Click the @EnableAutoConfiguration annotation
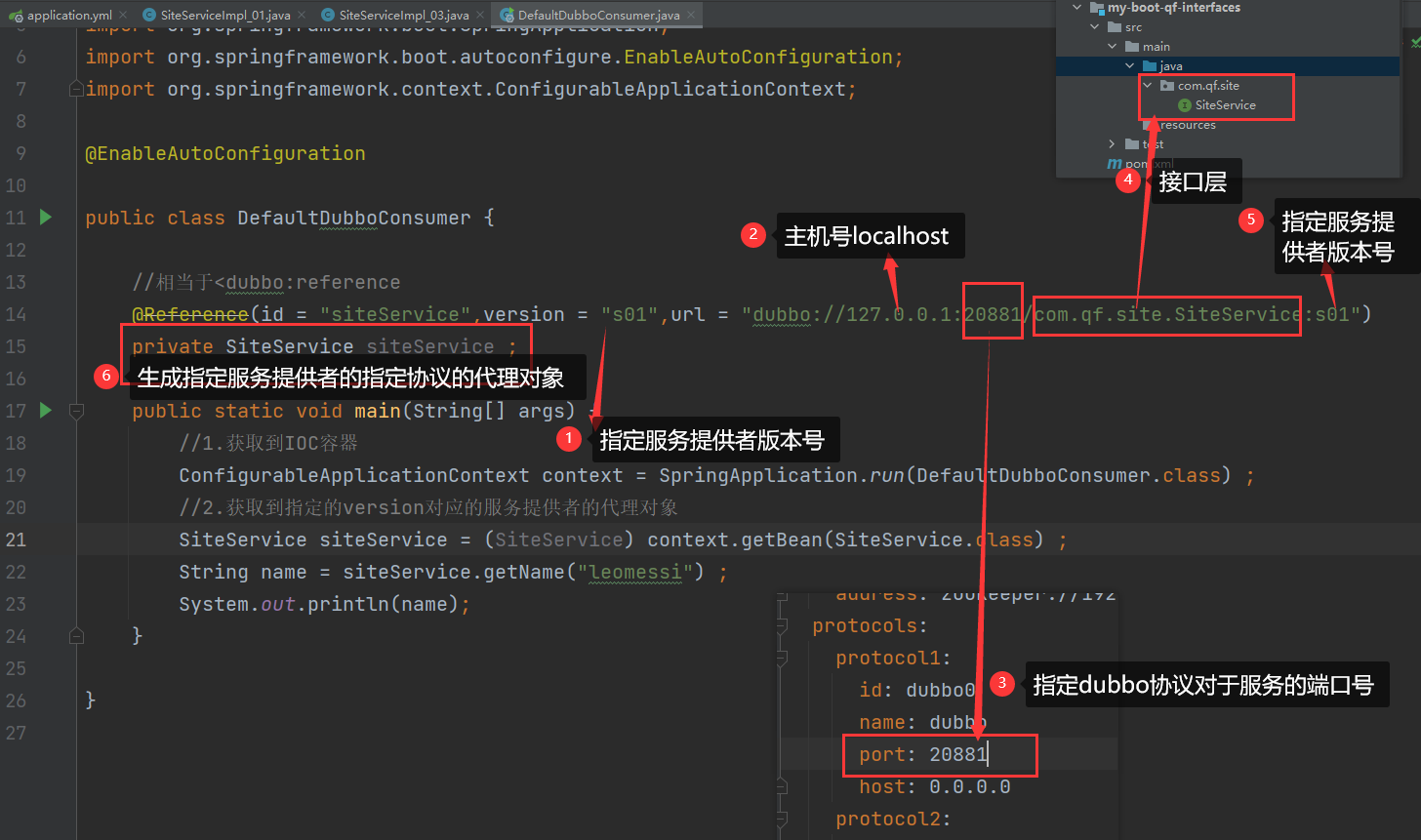This screenshot has height=840, width=1421. (x=225, y=153)
